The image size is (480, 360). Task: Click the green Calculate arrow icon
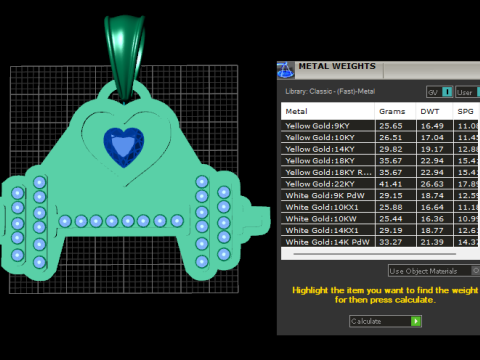pos(416,321)
